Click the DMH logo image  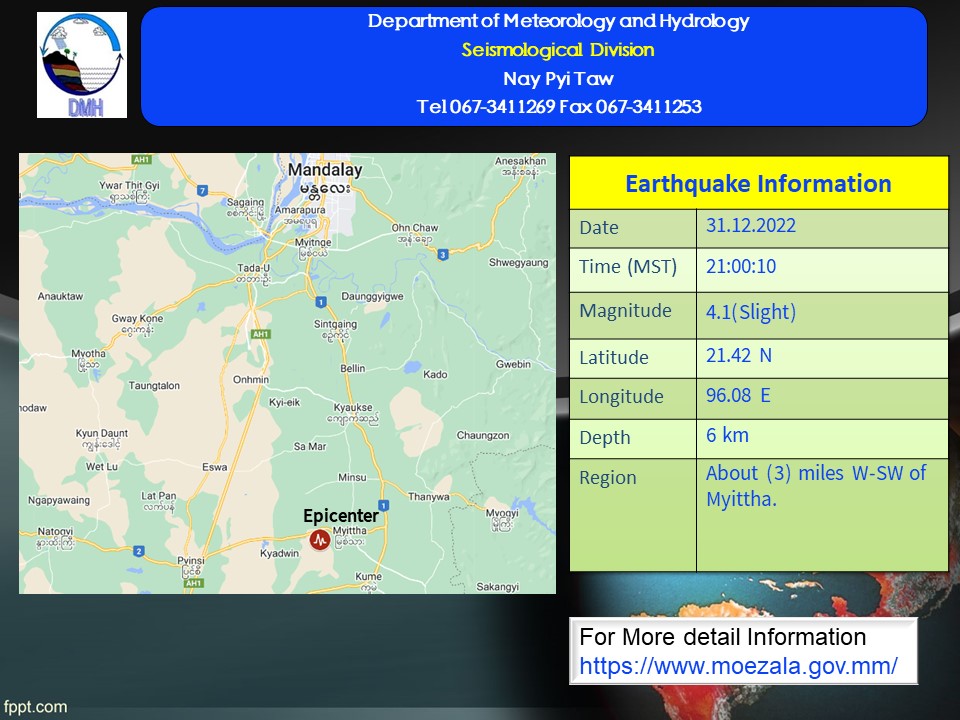tap(82, 65)
